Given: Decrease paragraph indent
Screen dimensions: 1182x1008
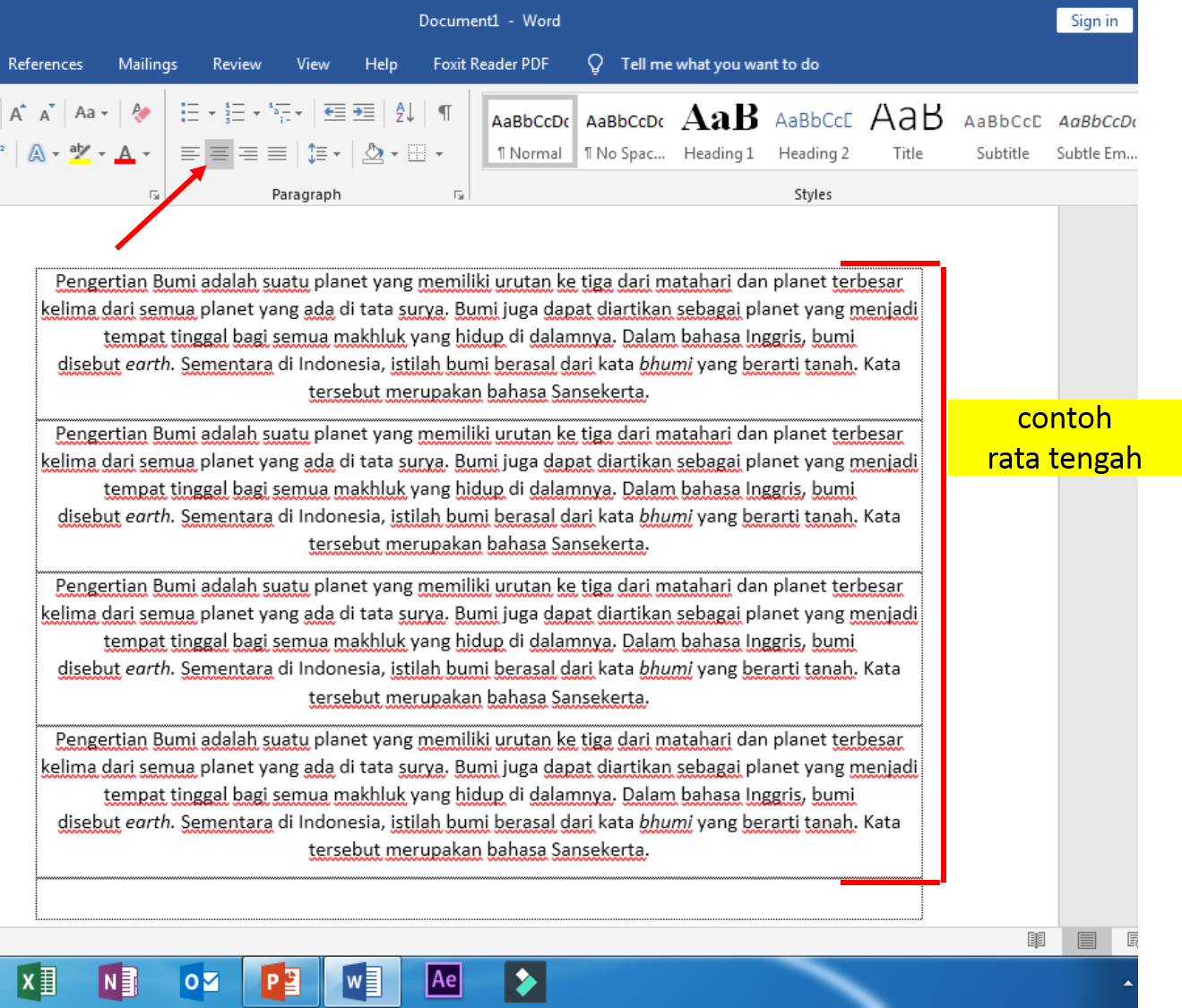Looking at the screenshot, I should (334, 113).
